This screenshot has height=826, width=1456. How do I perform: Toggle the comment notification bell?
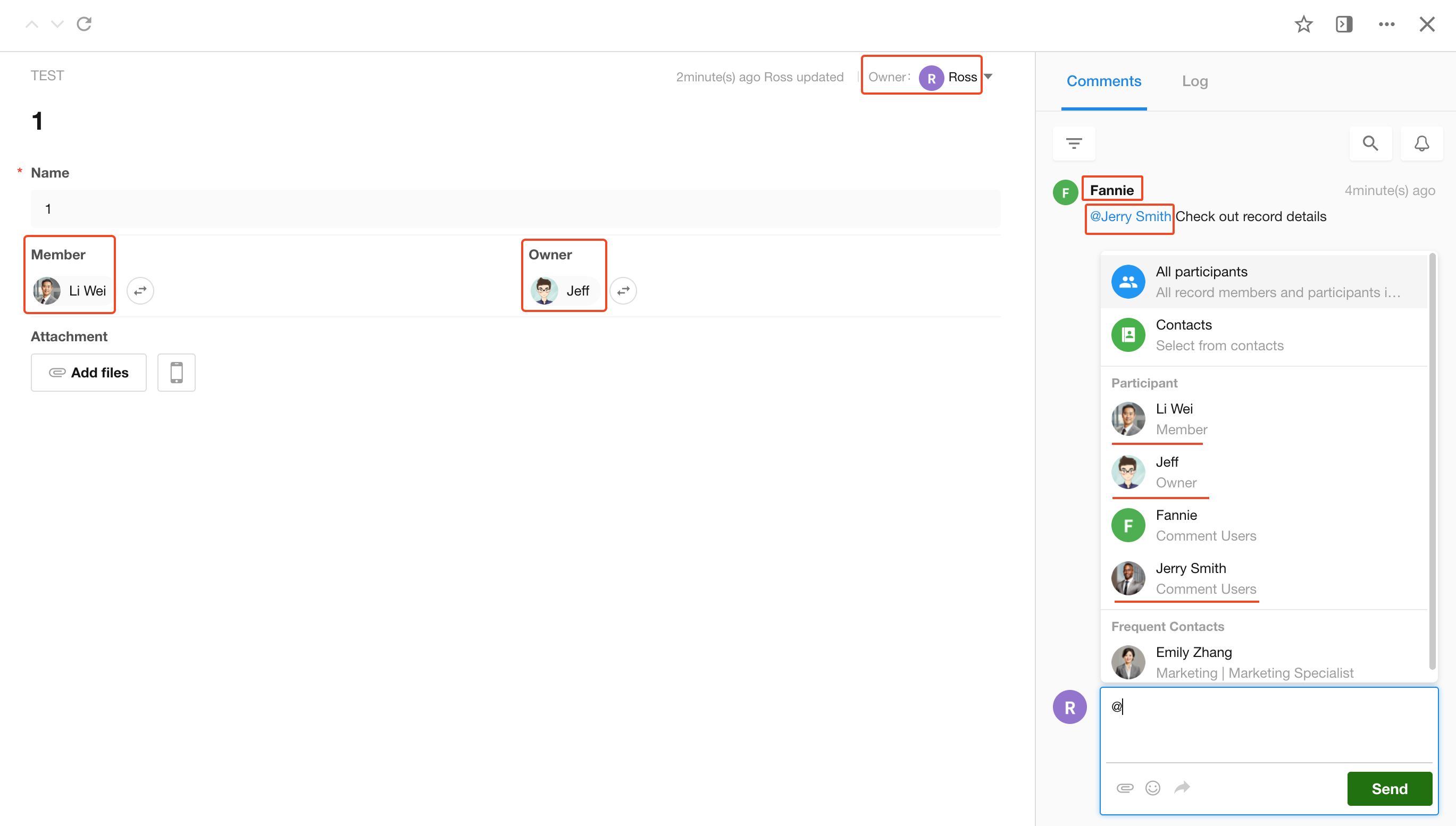pyautogui.click(x=1421, y=144)
